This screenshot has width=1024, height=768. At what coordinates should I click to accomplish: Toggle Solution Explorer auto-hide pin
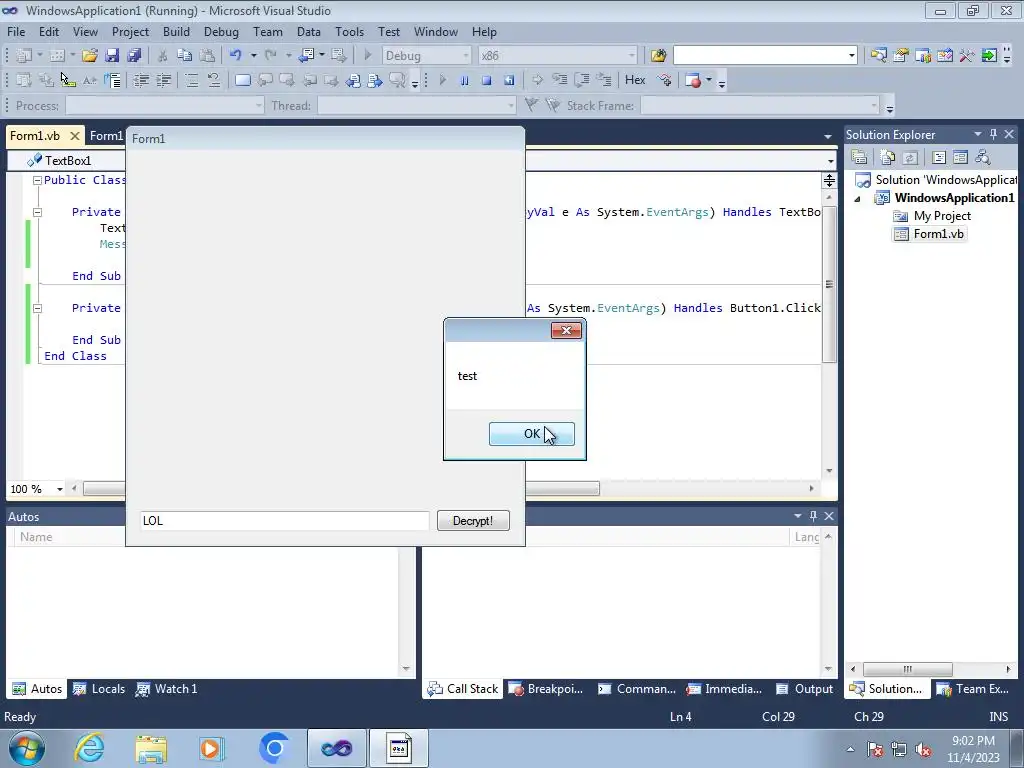(993, 134)
